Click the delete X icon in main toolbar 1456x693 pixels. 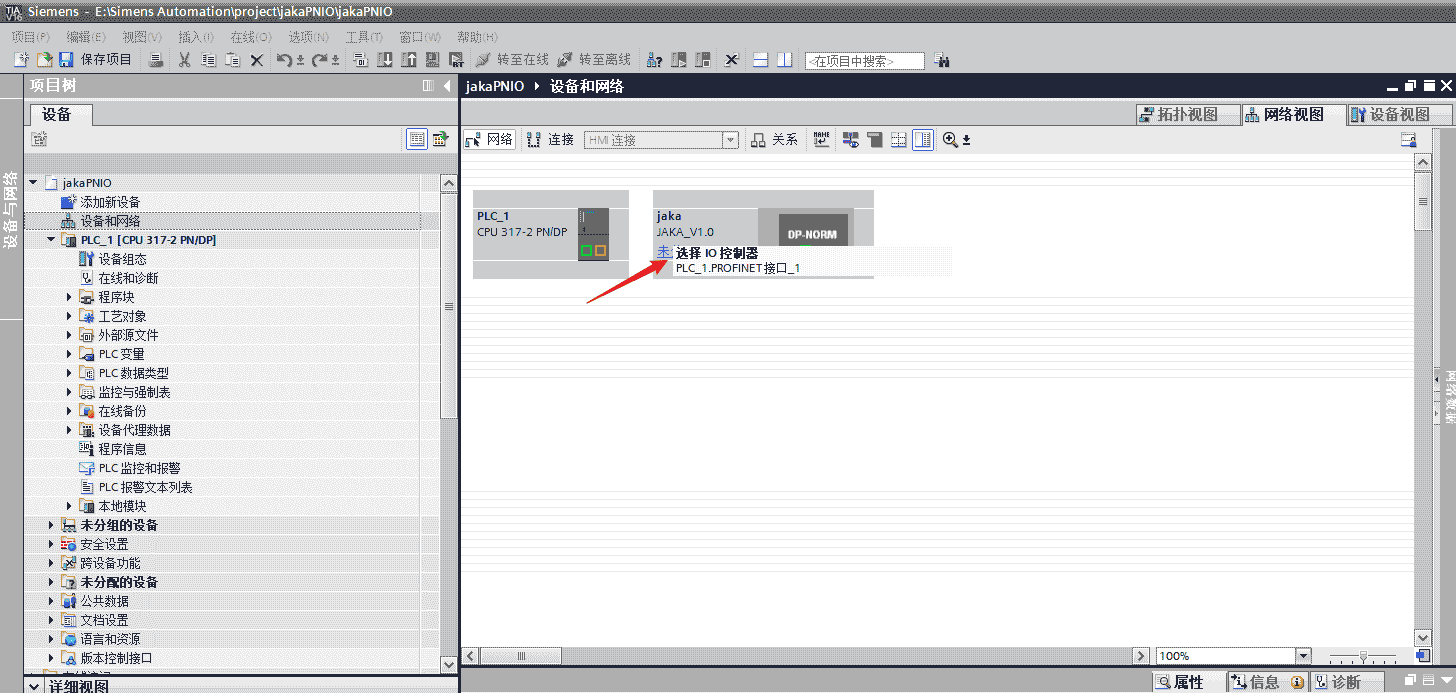pyautogui.click(x=256, y=60)
